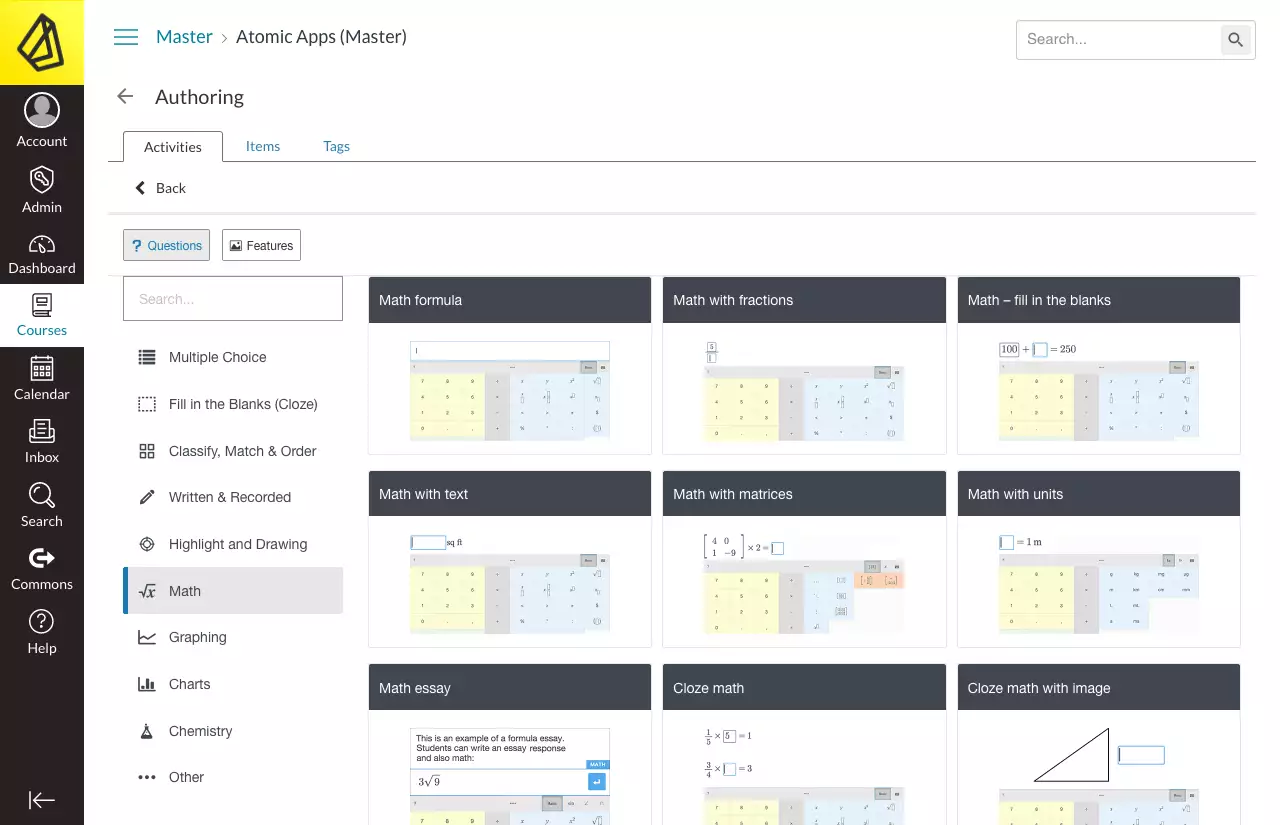Select the Other ellipsis icon
The image size is (1280, 825).
pyautogui.click(x=147, y=777)
